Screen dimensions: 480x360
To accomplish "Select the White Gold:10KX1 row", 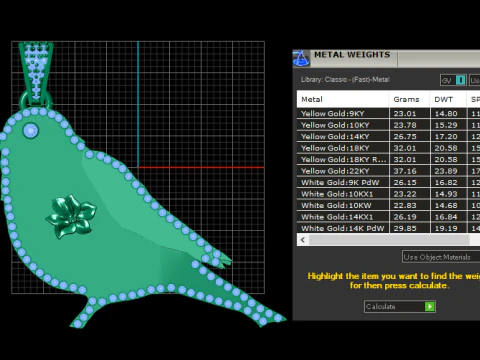I will pos(388,194).
